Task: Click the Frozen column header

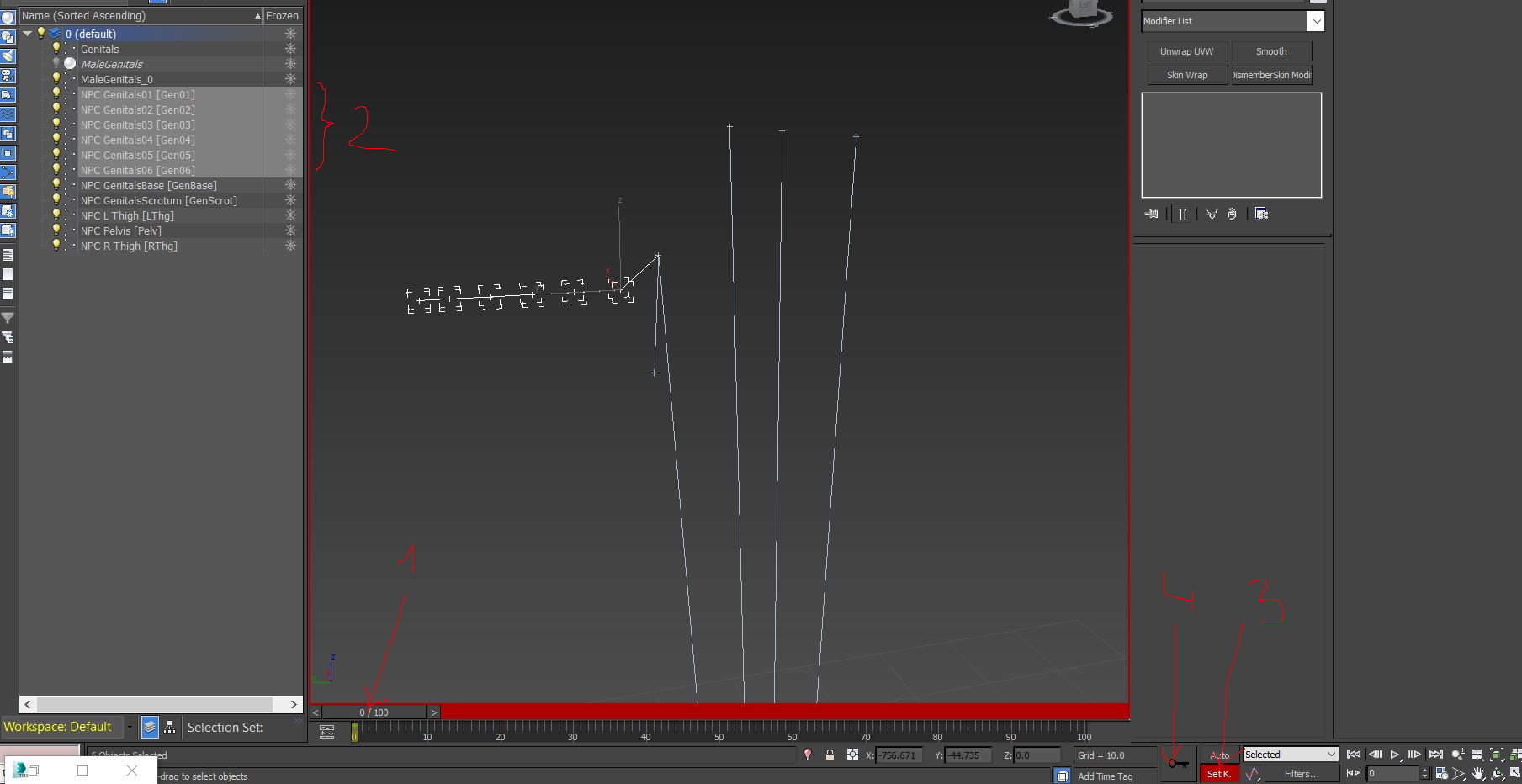Action: (282, 15)
